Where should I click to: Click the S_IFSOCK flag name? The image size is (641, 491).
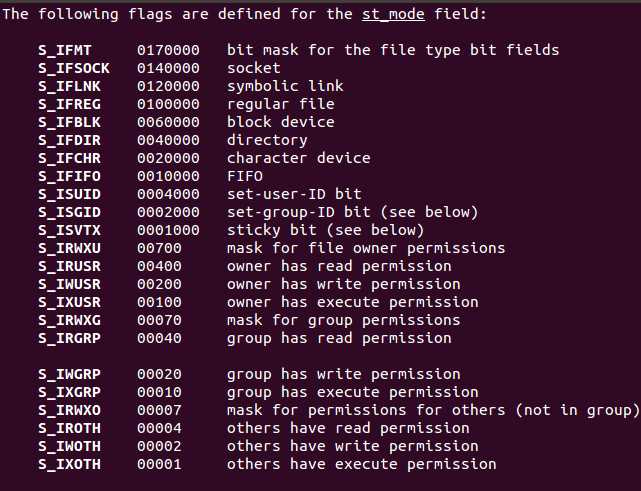74,68
